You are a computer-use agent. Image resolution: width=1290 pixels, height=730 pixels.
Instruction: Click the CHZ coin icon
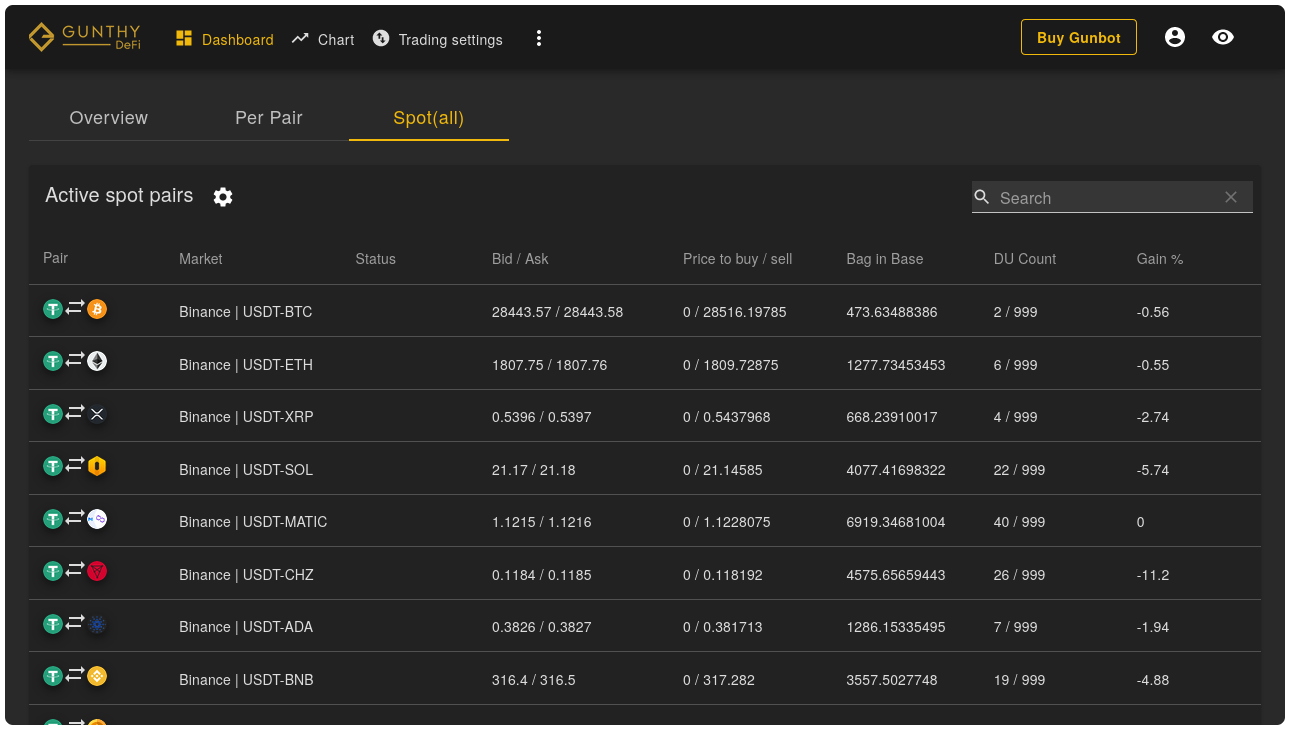coord(97,571)
